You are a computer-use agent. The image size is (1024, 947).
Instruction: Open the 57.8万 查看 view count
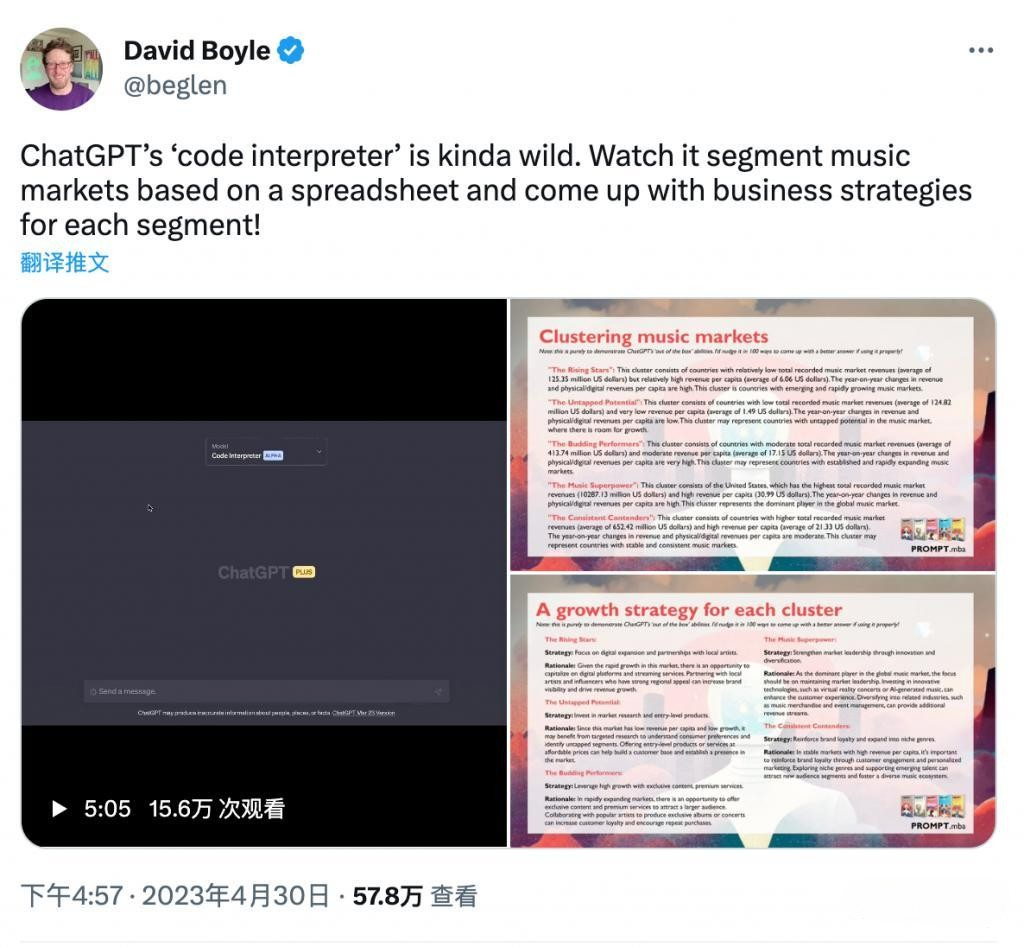[415, 896]
